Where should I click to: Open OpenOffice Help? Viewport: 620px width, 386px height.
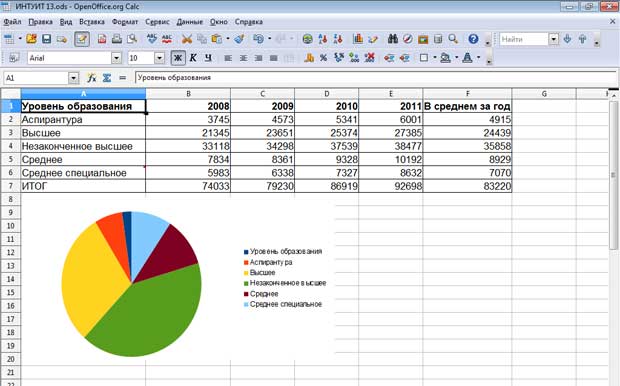tap(473, 39)
